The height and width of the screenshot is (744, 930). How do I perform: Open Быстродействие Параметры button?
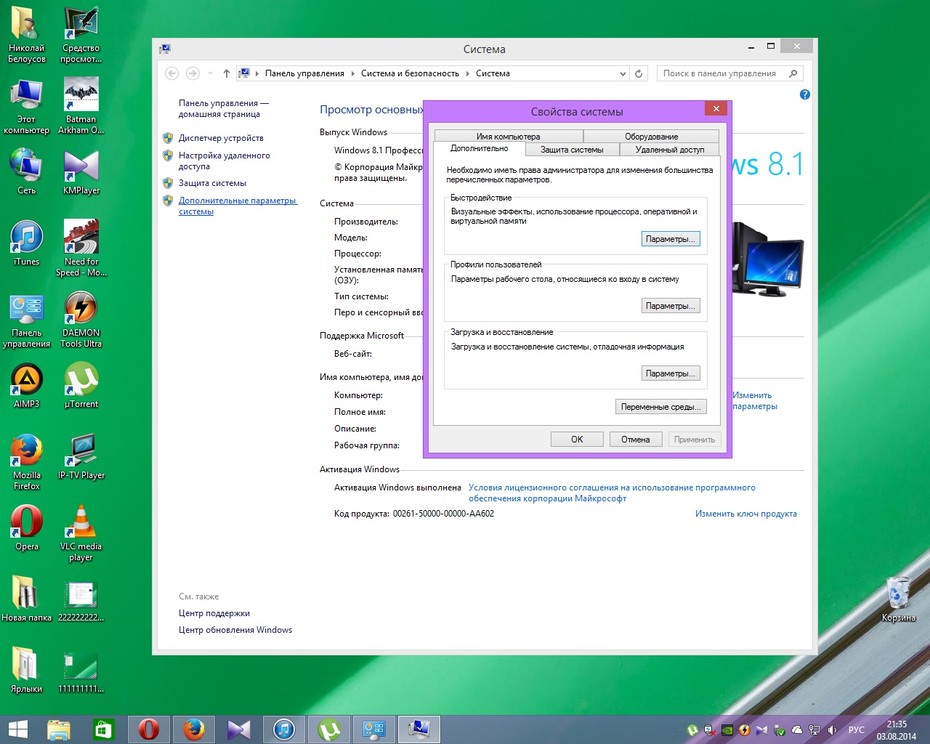pyautogui.click(x=670, y=239)
